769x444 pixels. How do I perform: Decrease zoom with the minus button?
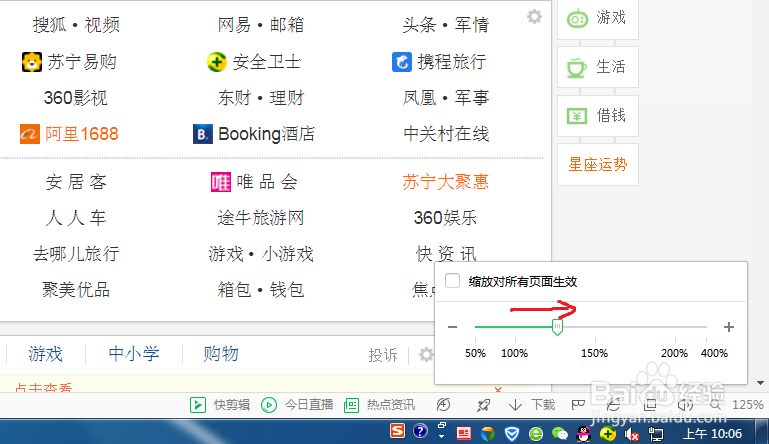tap(452, 327)
